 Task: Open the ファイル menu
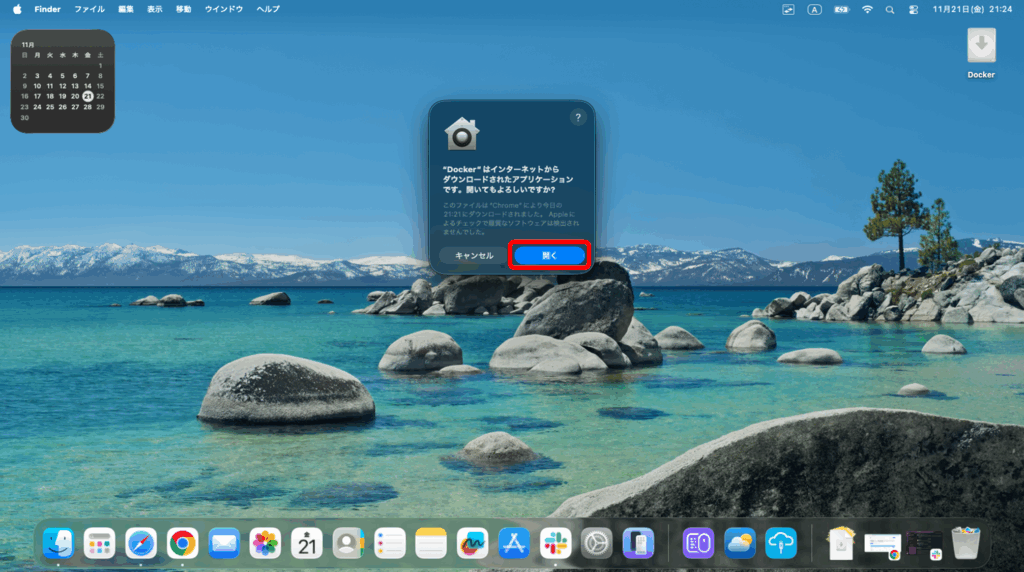pos(89,9)
